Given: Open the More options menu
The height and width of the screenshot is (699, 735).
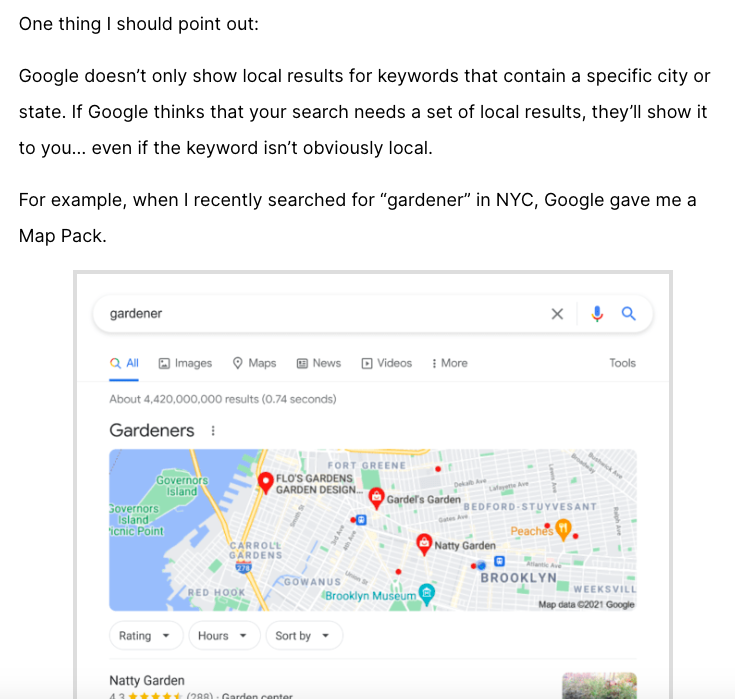Looking at the screenshot, I should tap(450, 363).
